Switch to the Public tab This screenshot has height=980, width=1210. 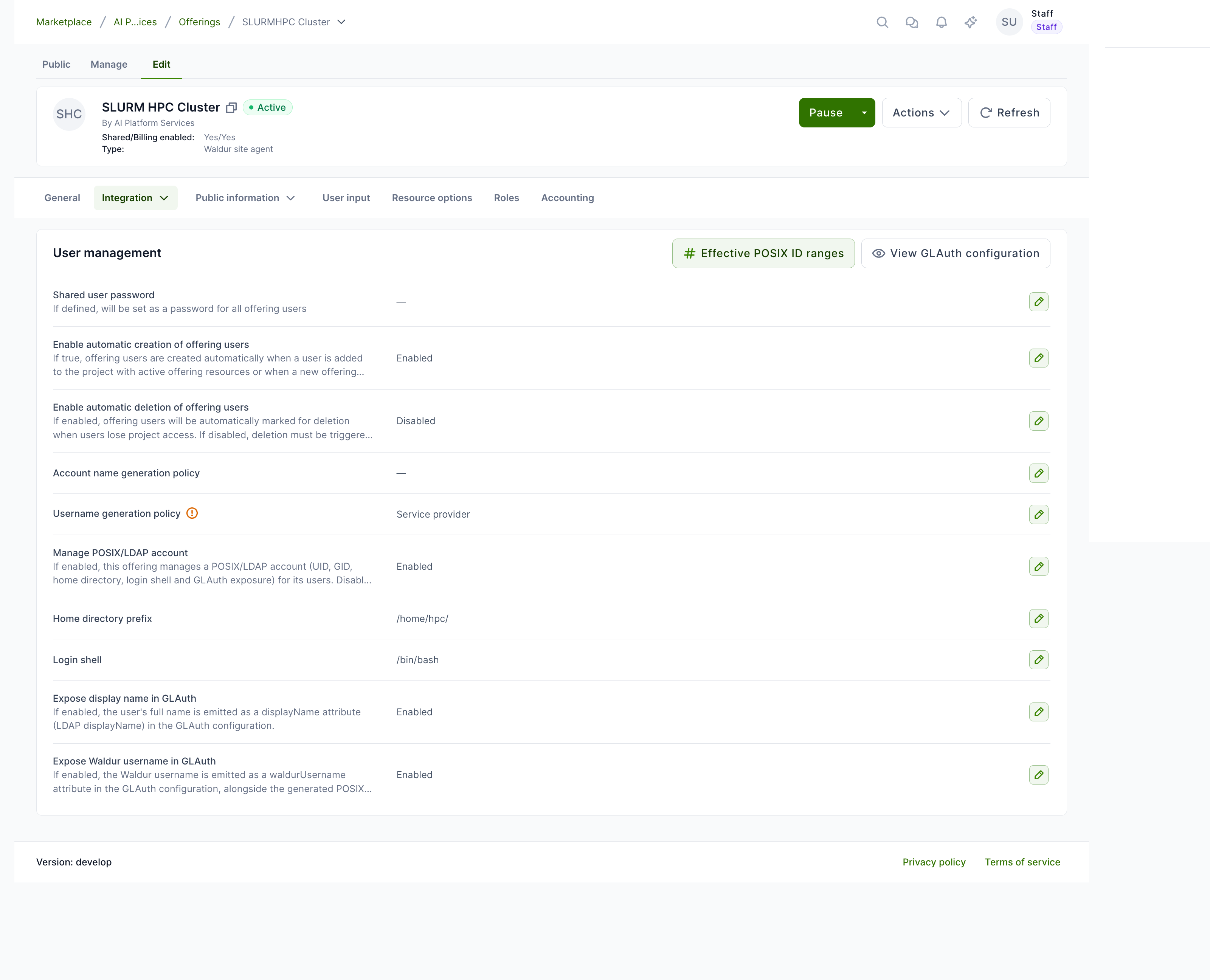56,64
